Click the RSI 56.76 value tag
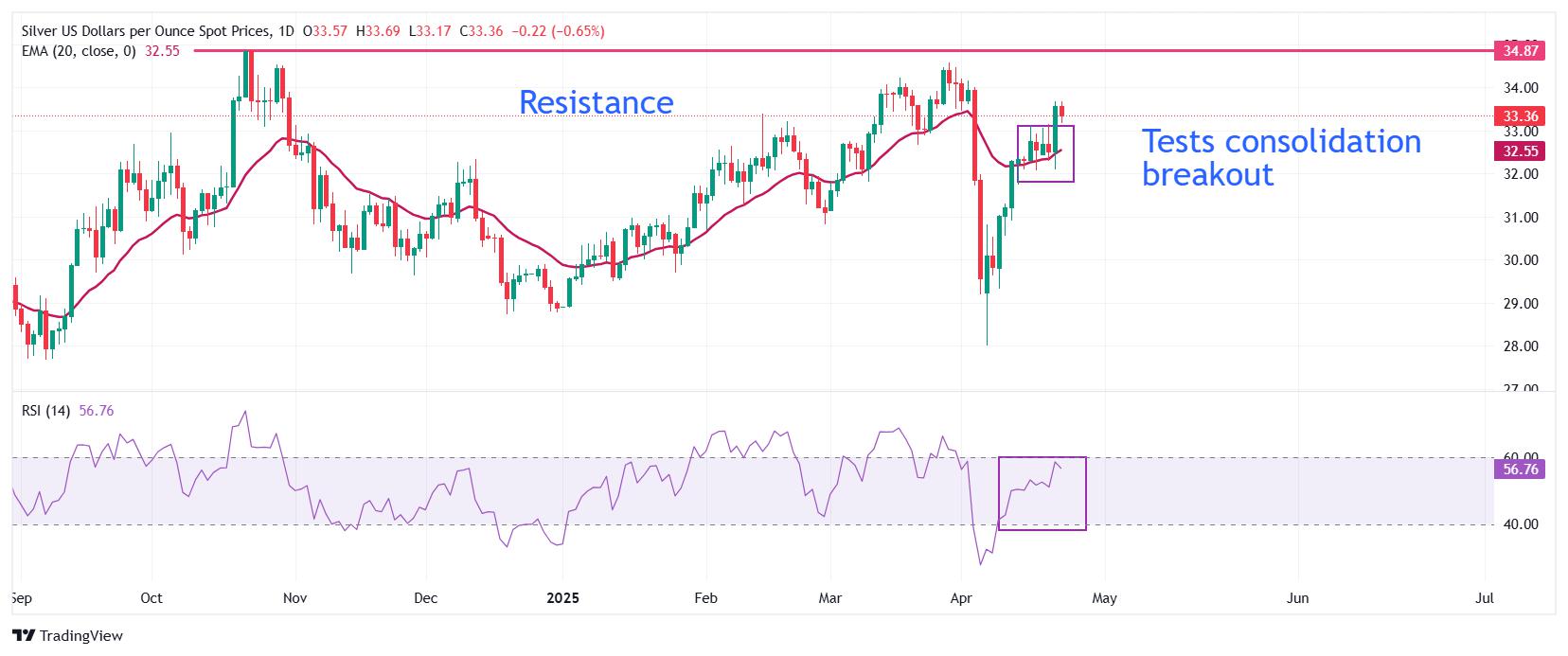1568x656 pixels. 1521,469
